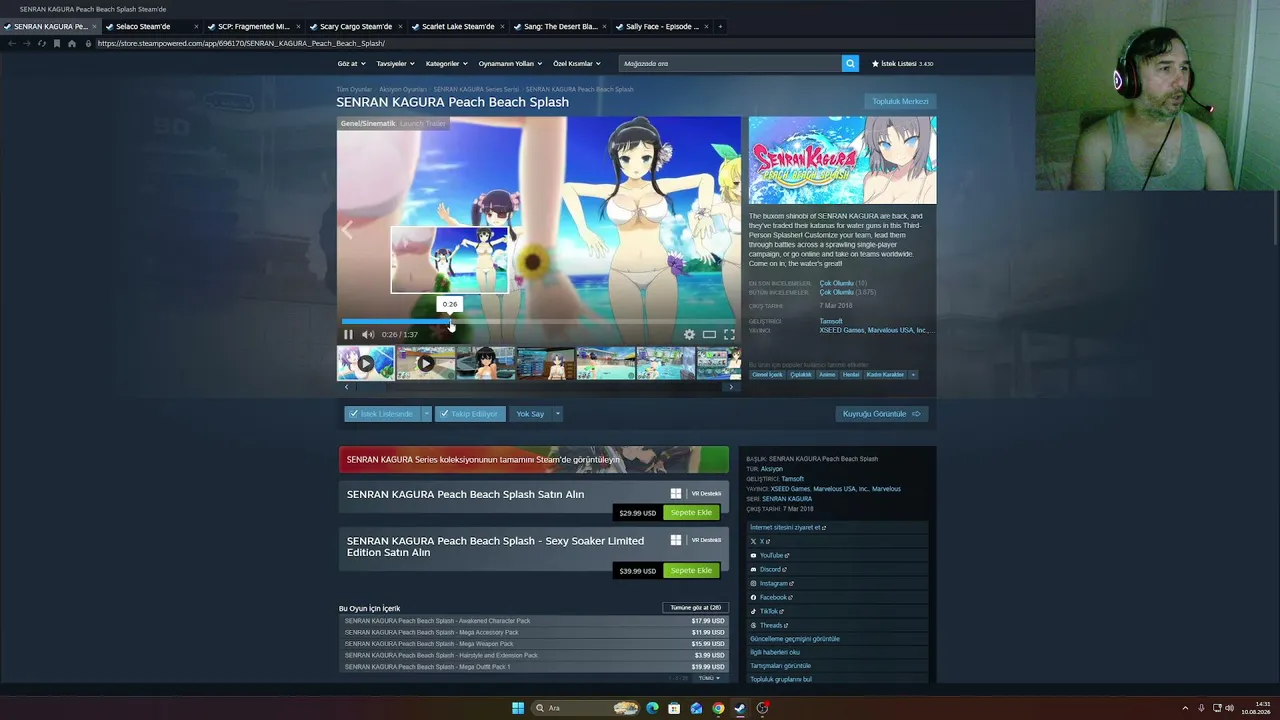Expand the TÜMÜ content list dropdown

[x=709, y=678]
